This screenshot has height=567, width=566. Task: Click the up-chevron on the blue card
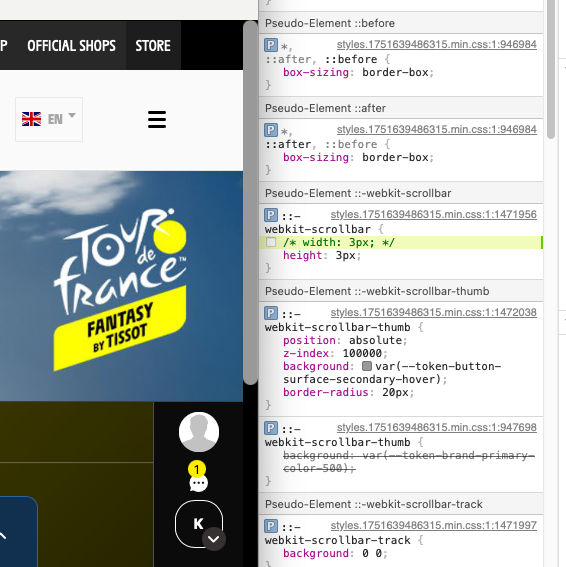3,536
